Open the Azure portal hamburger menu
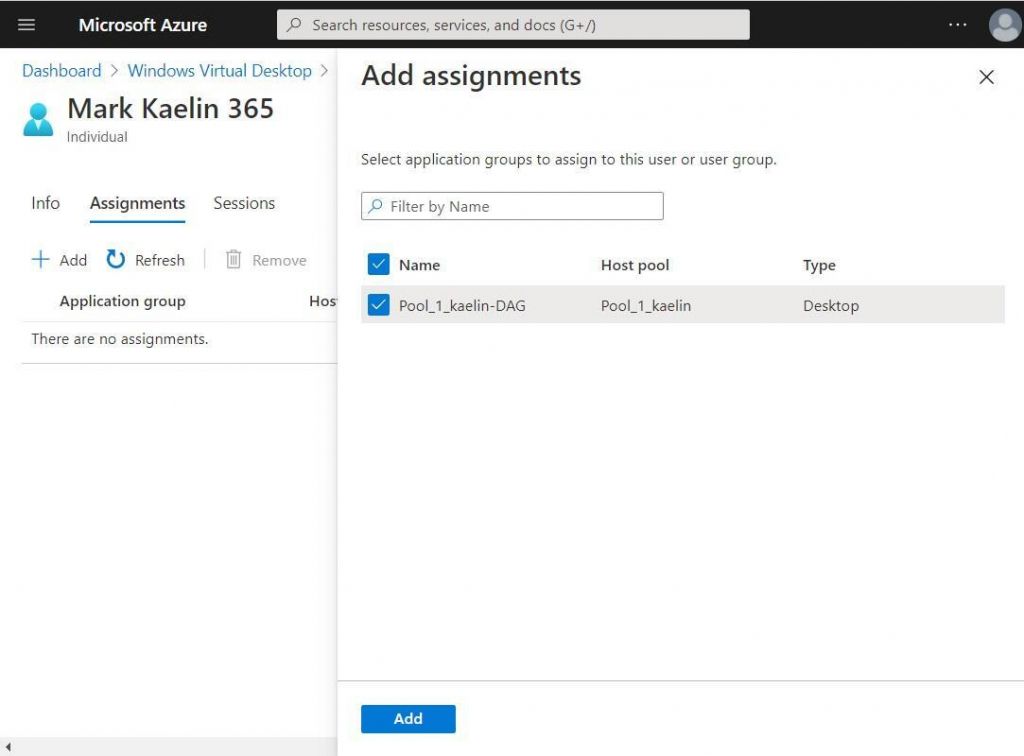The width and height of the screenshot is (1024, 756). coord(25,24)
